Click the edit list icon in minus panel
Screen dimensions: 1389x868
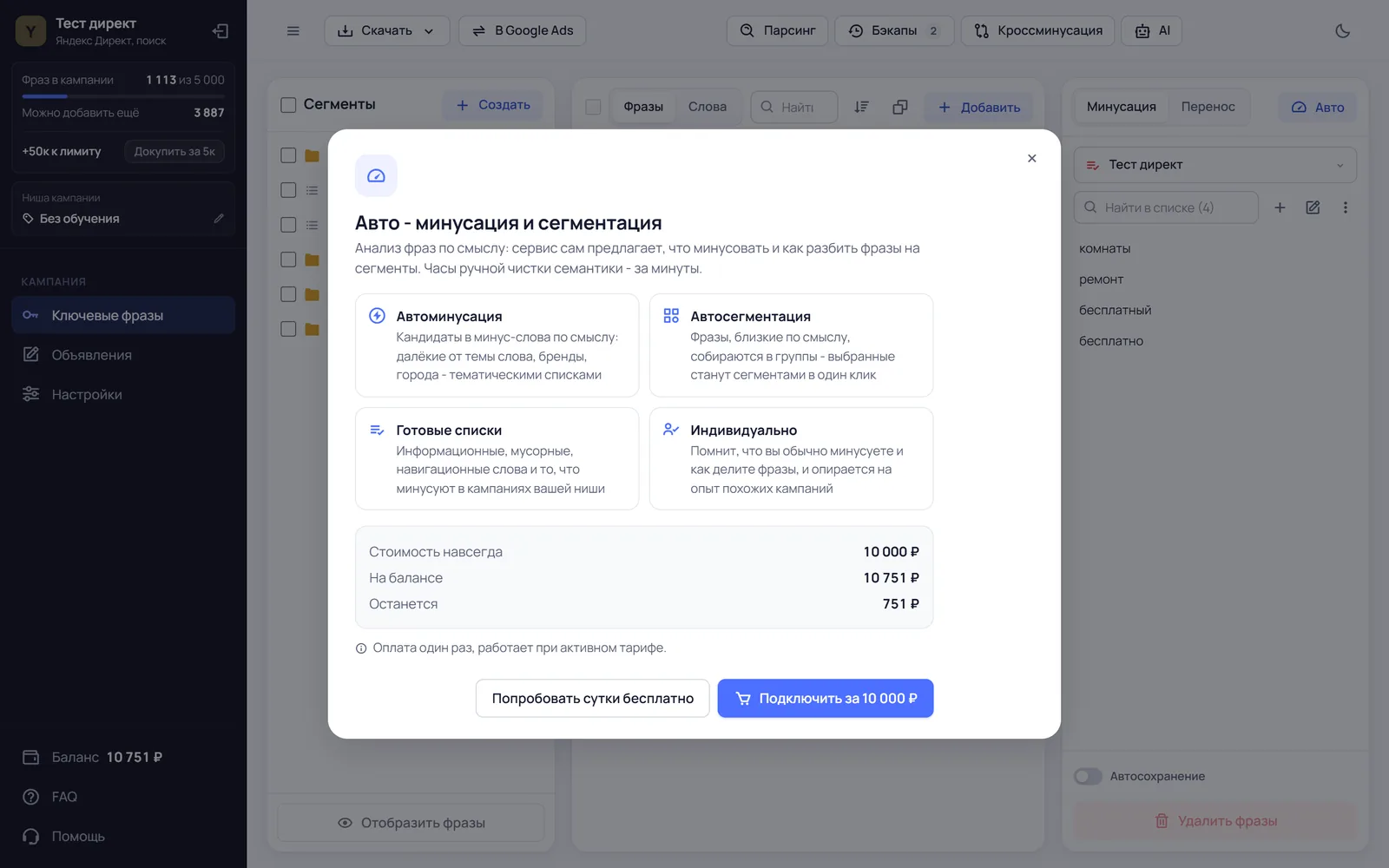click(x=1313, y=207)
